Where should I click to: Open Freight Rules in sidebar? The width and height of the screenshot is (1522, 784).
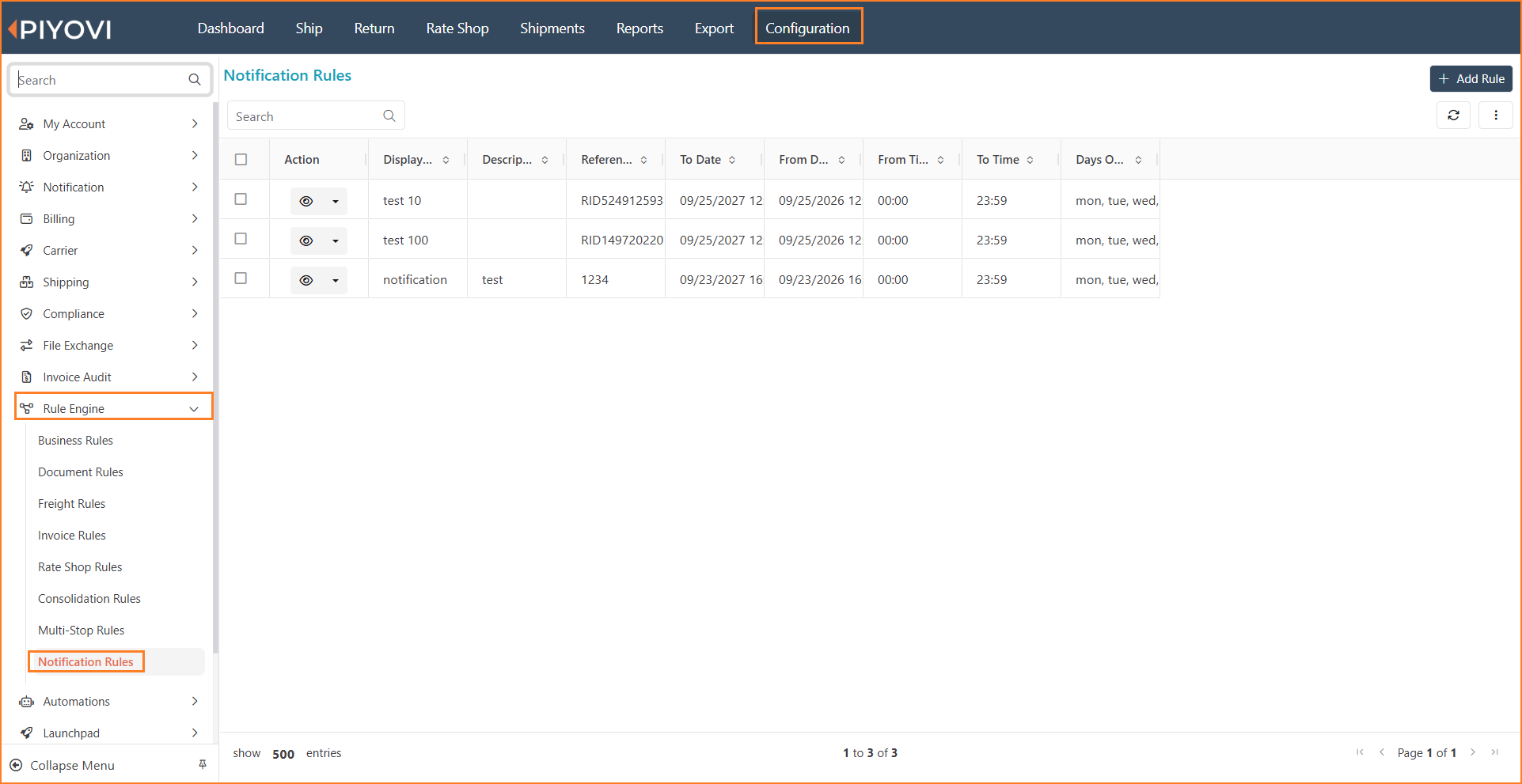[x=71, y=504]
